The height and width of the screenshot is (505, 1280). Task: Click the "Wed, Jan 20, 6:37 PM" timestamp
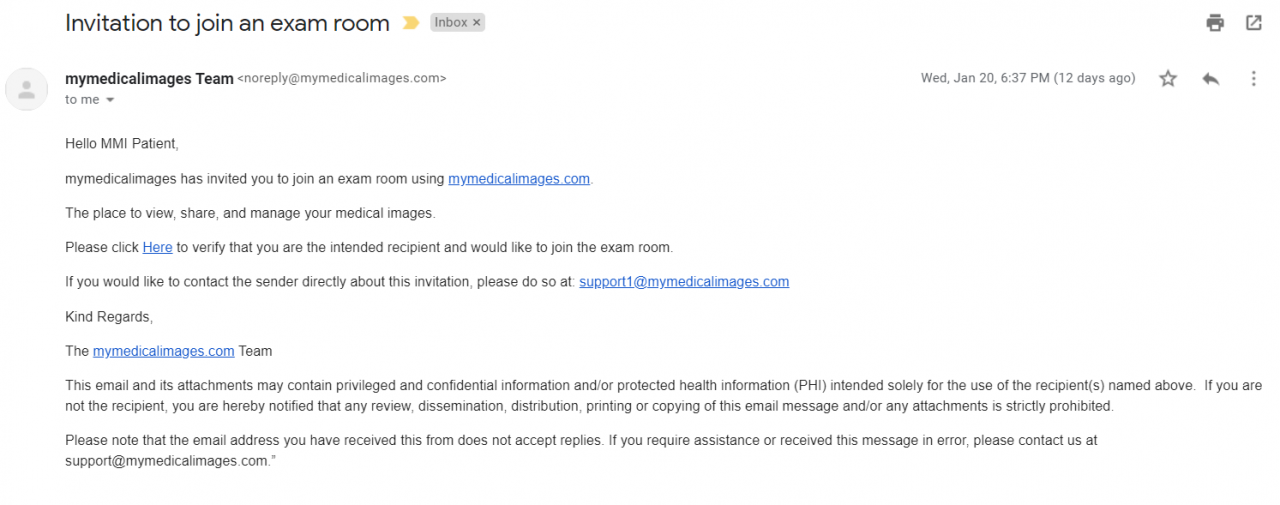click(985, 78)
